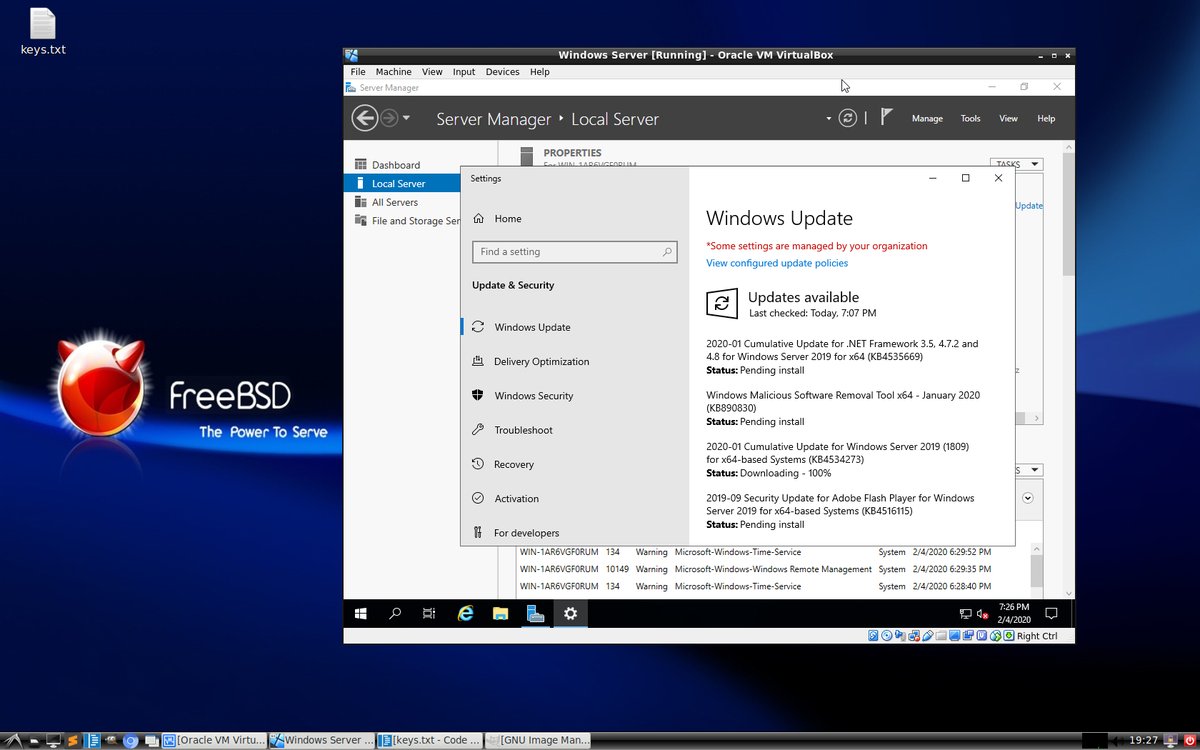The image size is (1200, 750).
Task: Click the Chromium launcher in the bottom panel
Action: [130, 741]
